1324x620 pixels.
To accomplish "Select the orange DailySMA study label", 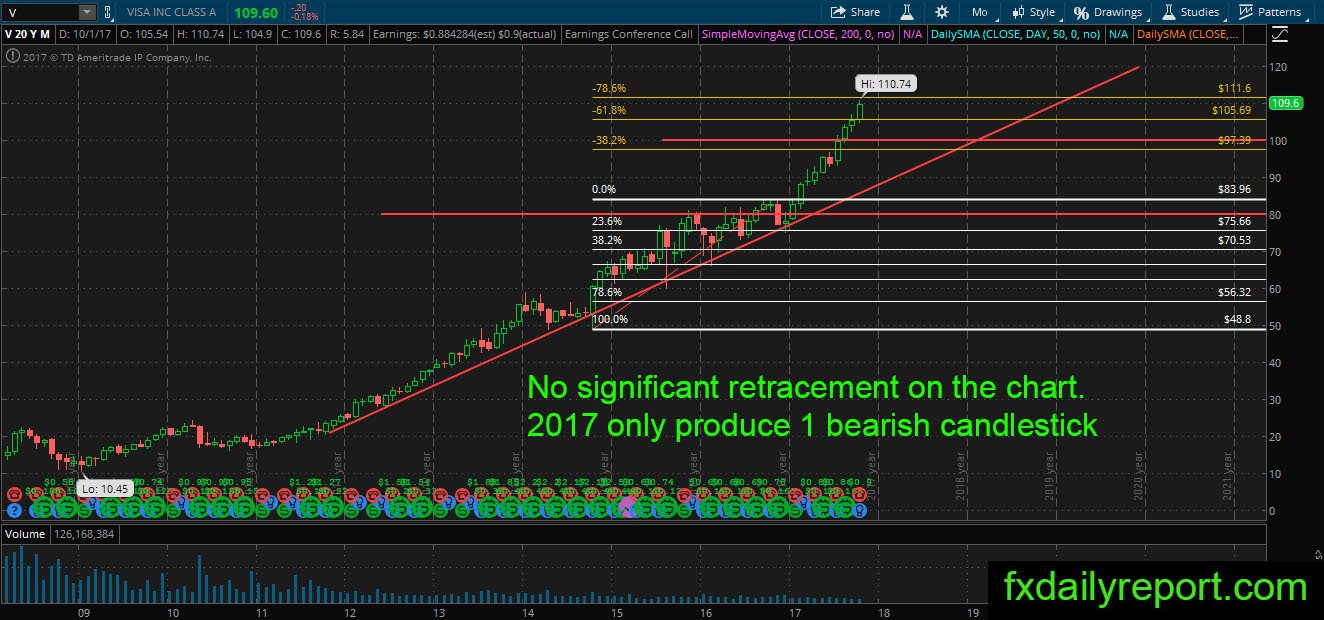I will (x=1188, y=34).
